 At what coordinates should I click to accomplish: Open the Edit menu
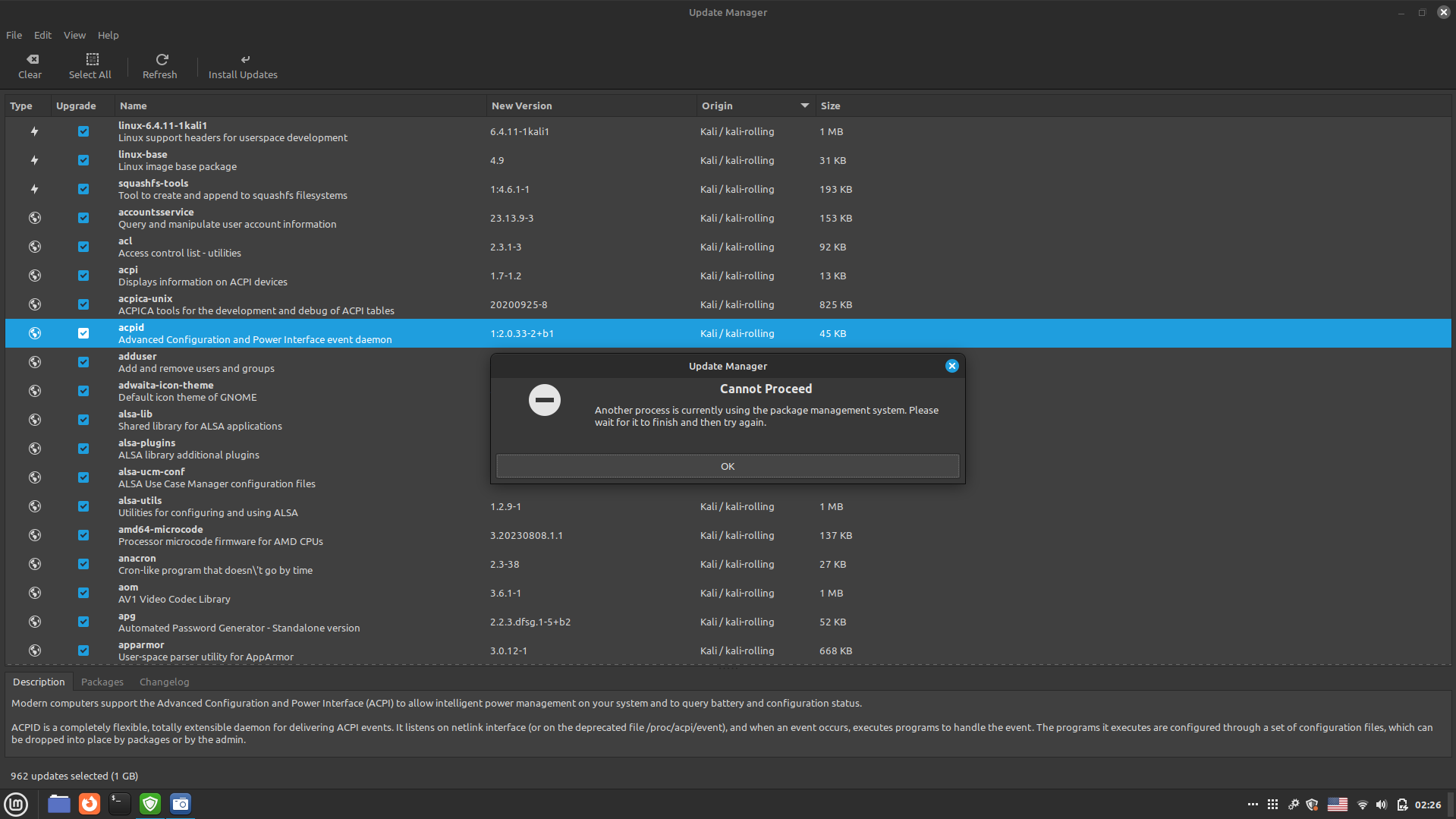point(42,35)
